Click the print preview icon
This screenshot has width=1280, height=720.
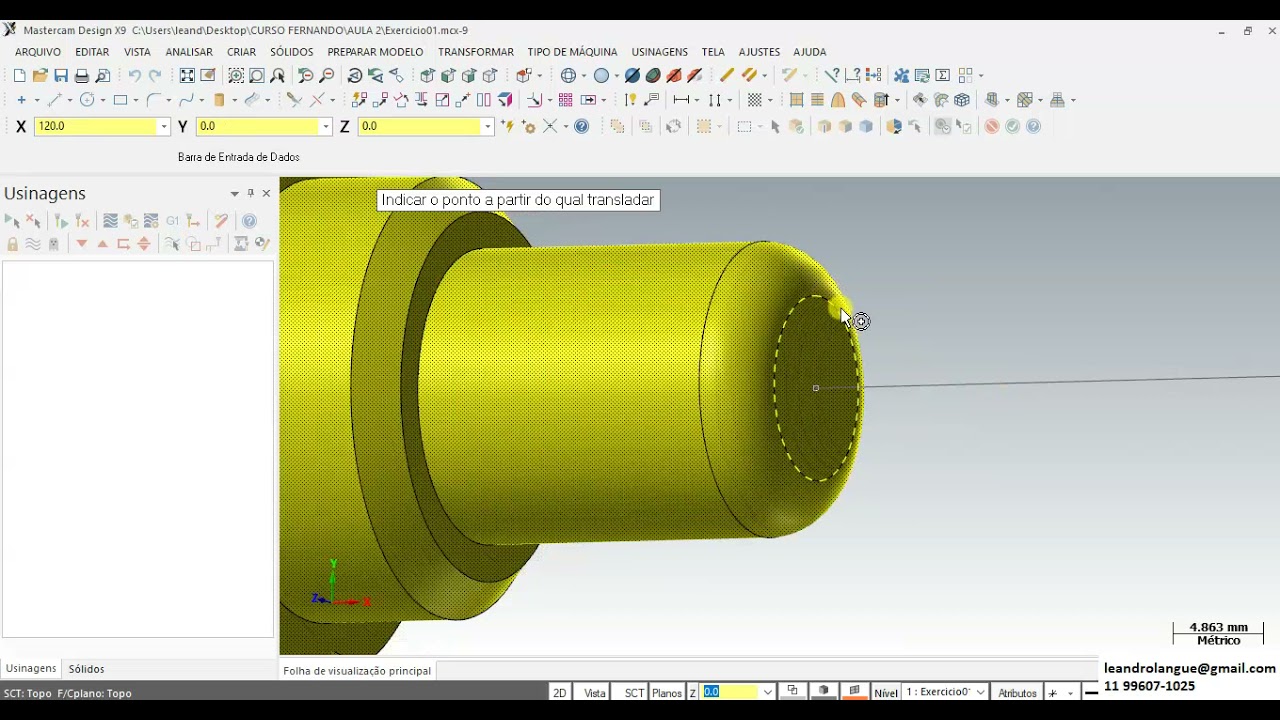pyautogui.click(x=103, y=76)
